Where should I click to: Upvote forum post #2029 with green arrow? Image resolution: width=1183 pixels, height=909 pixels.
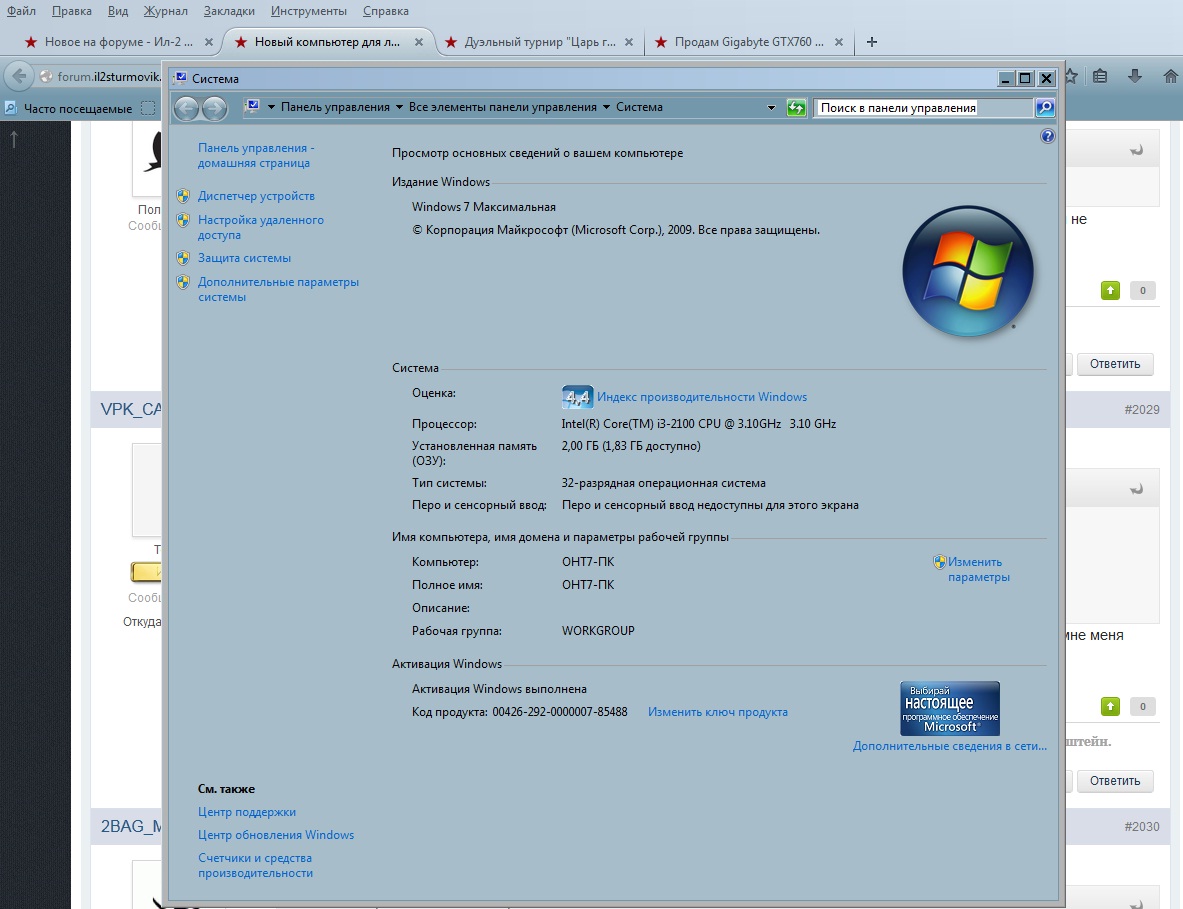point(1110,707)
